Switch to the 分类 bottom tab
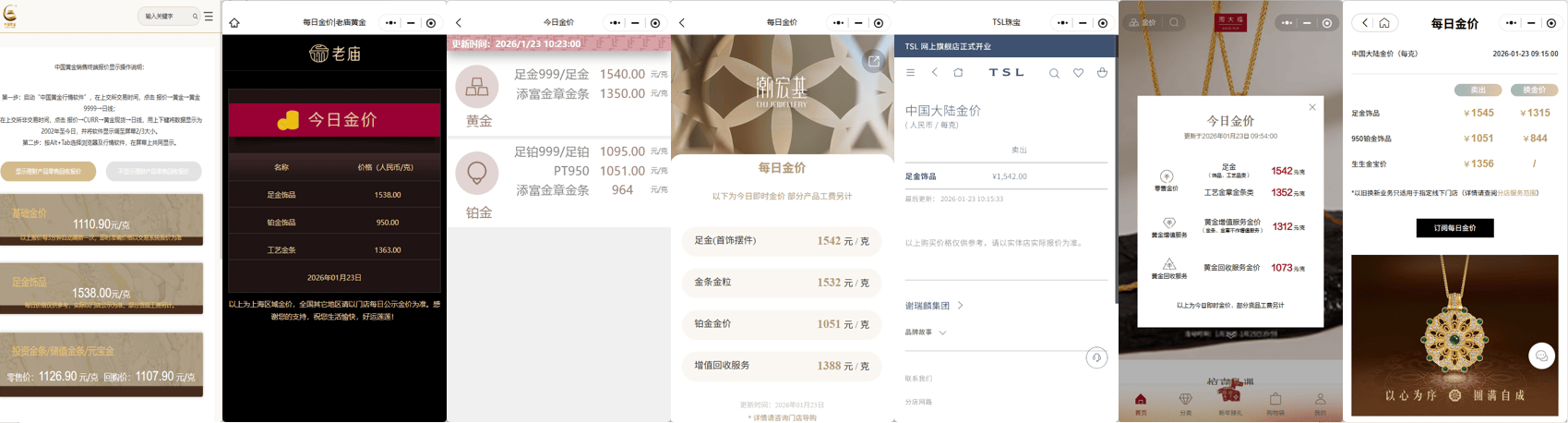Image resolution: width=1568 pixels, height=423 pixels. [x=1186, y=404]
